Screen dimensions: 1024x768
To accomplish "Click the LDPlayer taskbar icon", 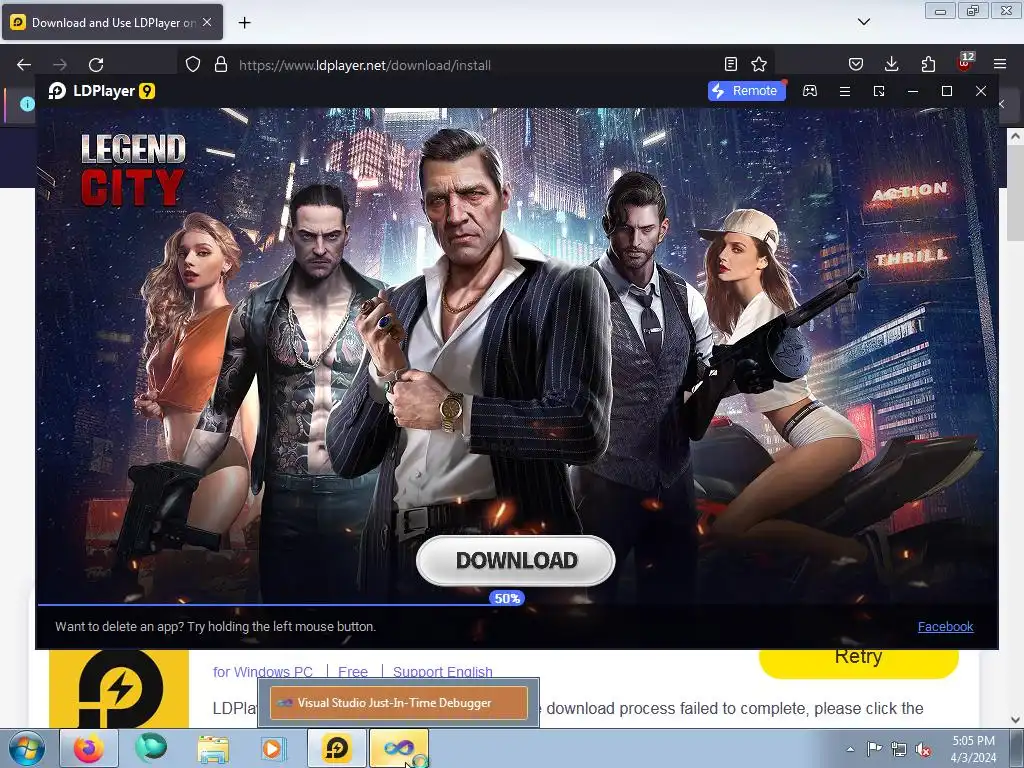I will (x=337, y=748).
